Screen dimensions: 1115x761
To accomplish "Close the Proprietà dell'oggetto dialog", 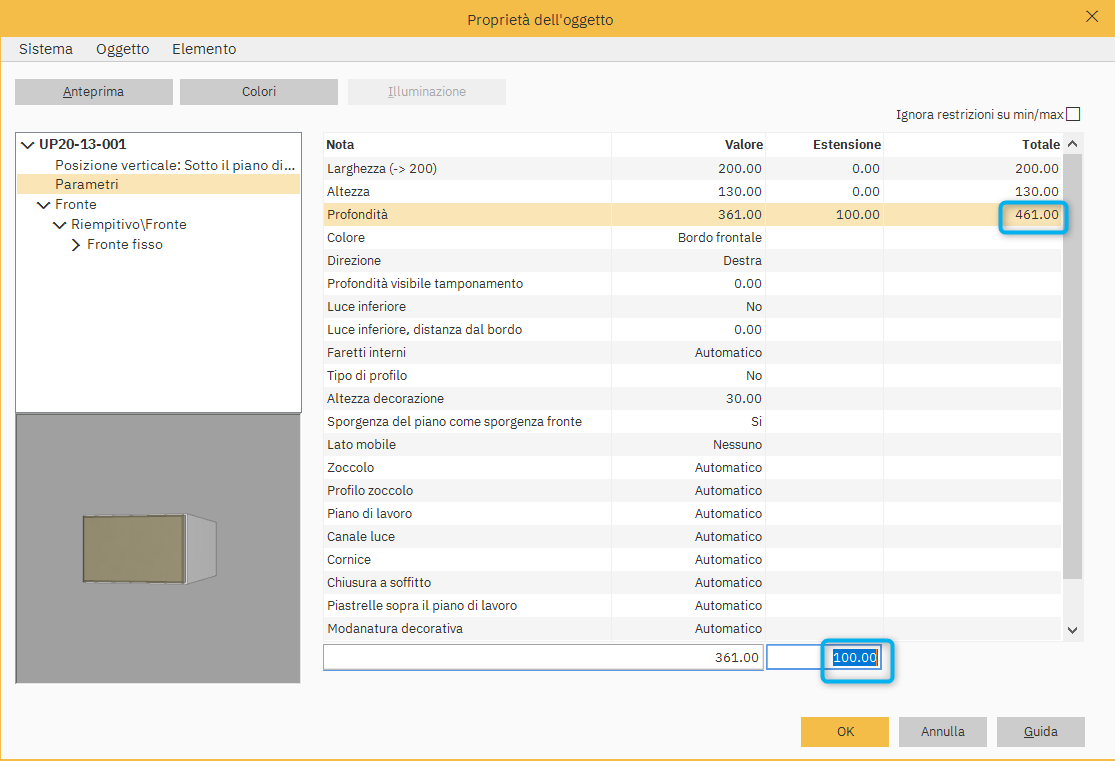I will 1091,16.
